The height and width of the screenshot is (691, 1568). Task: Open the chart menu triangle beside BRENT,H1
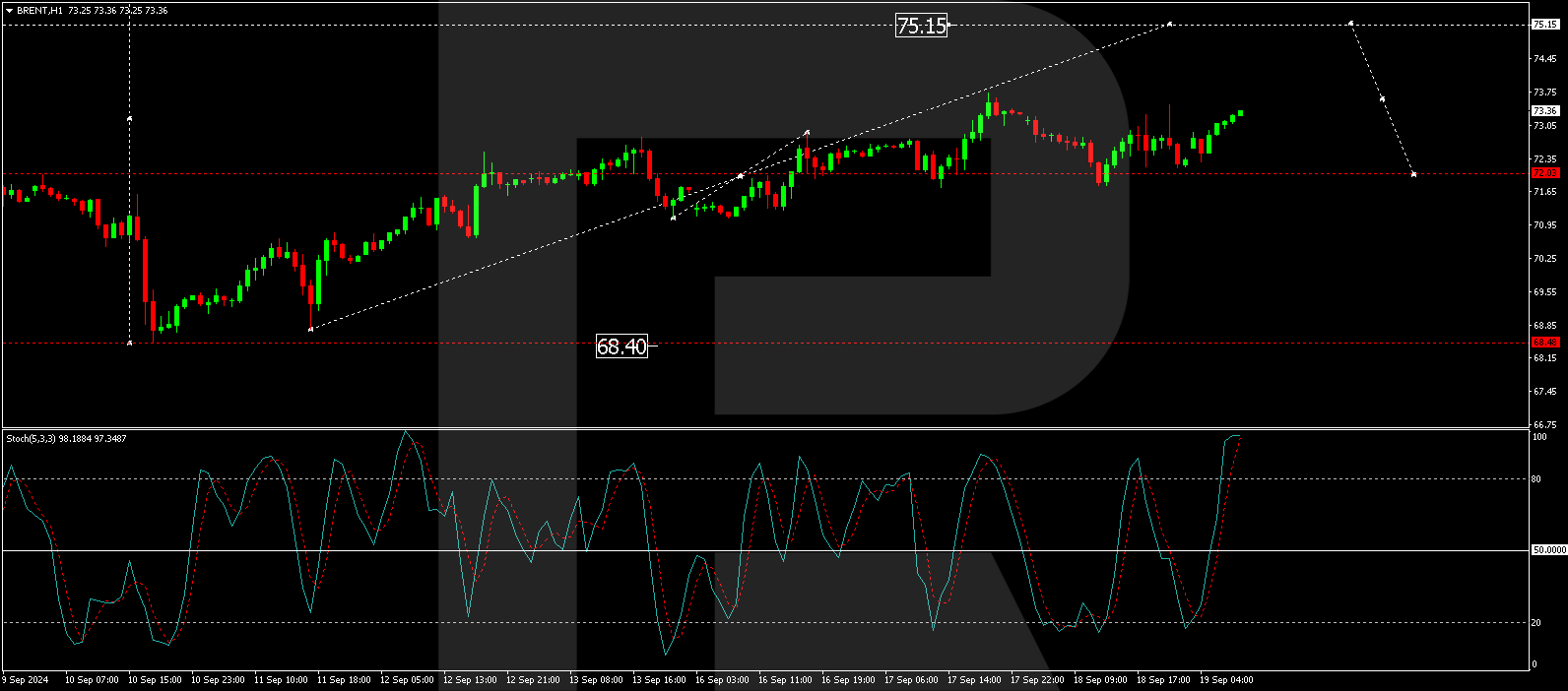tap(10, 11)
